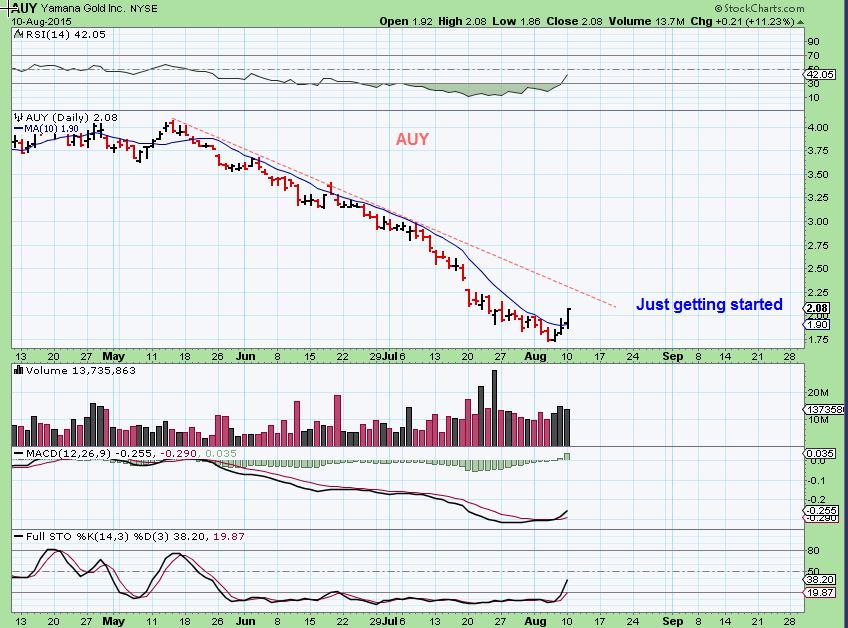Click the MA(10) 1.90 legend entry

point(47,129)
